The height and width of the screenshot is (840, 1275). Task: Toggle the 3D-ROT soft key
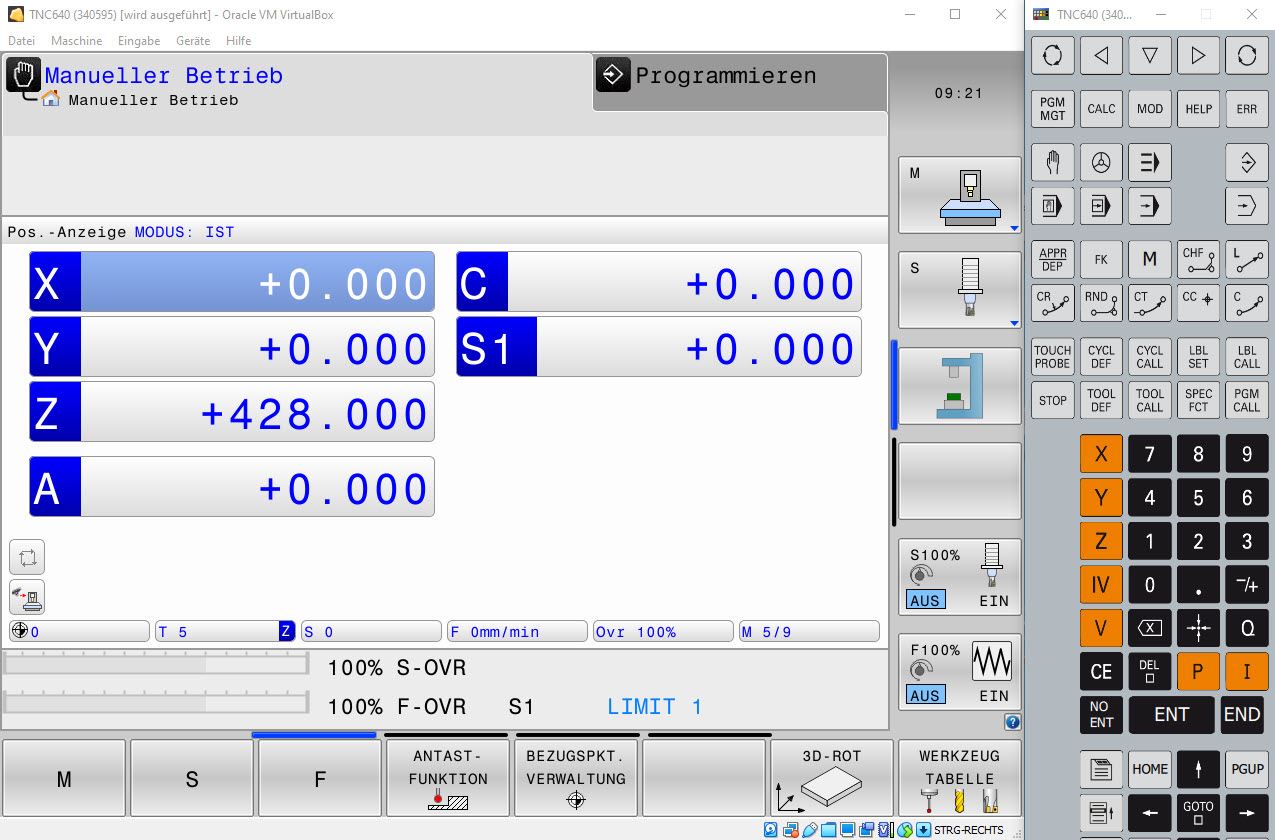(x=832, y=778)
